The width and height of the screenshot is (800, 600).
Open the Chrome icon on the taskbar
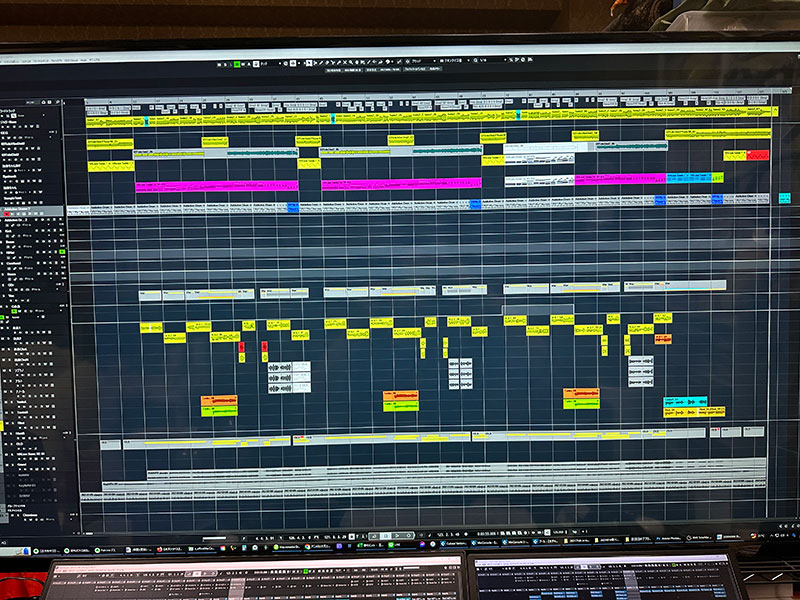307,546
